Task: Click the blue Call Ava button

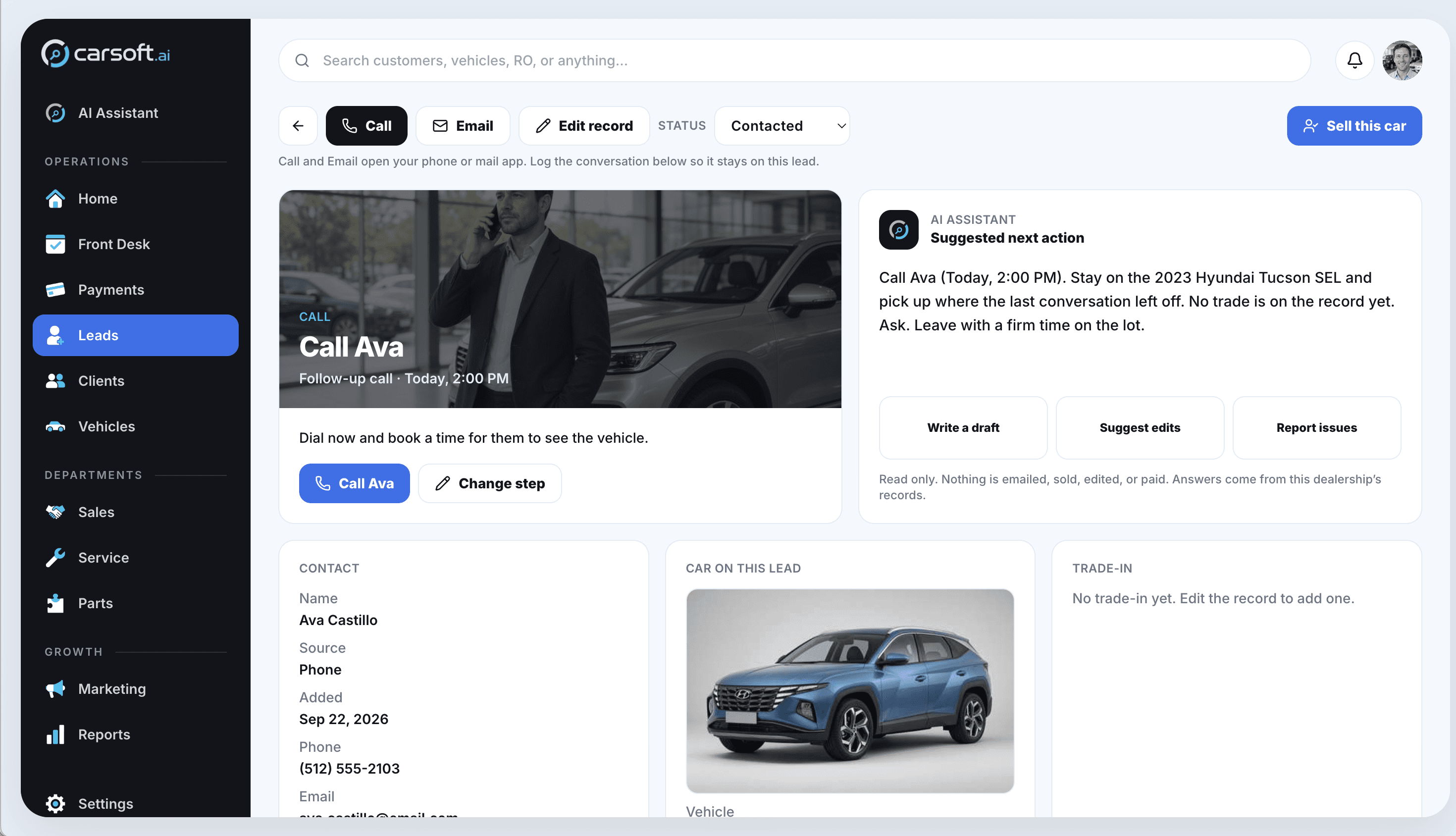Action: tap(354, 483)
